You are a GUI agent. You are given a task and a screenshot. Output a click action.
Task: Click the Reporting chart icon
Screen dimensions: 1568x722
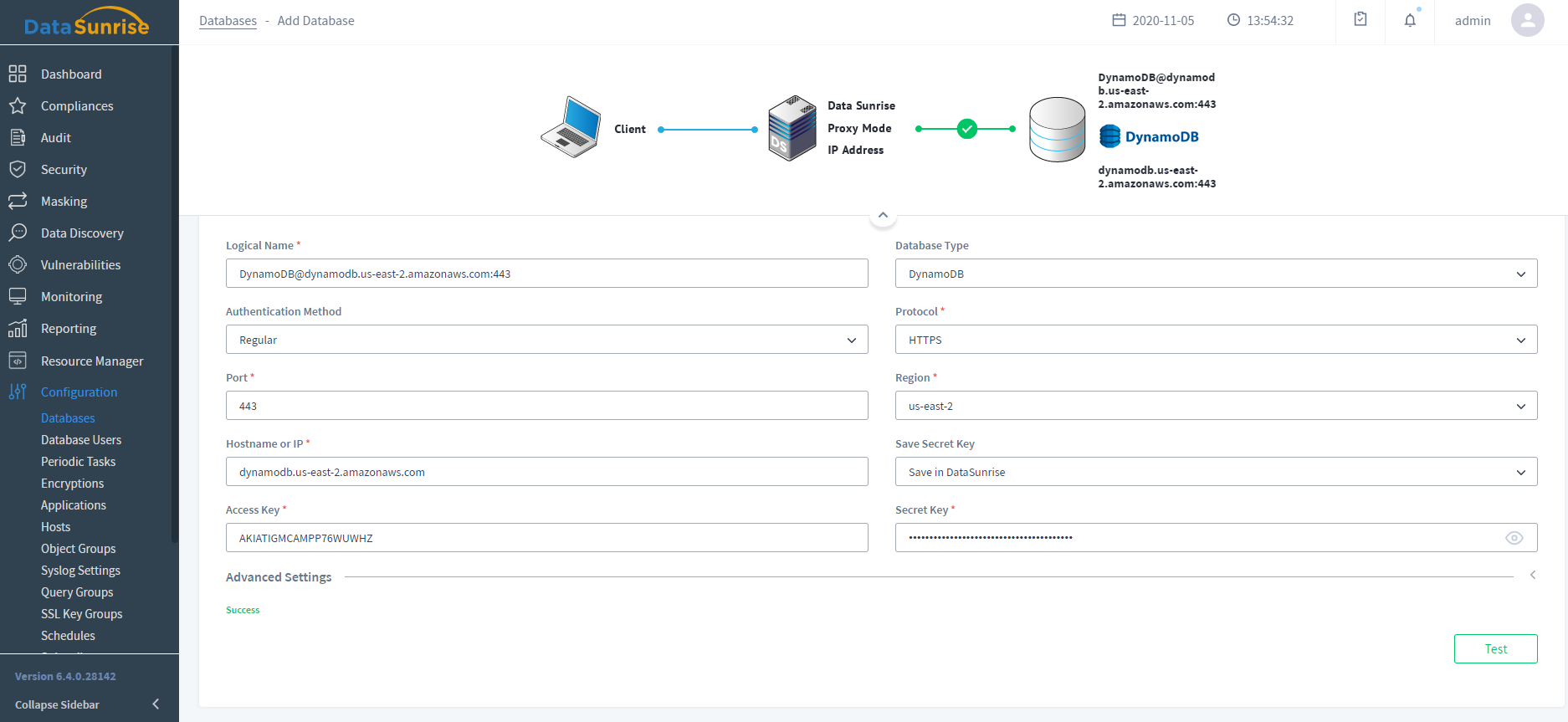click(x=18, y=328)
